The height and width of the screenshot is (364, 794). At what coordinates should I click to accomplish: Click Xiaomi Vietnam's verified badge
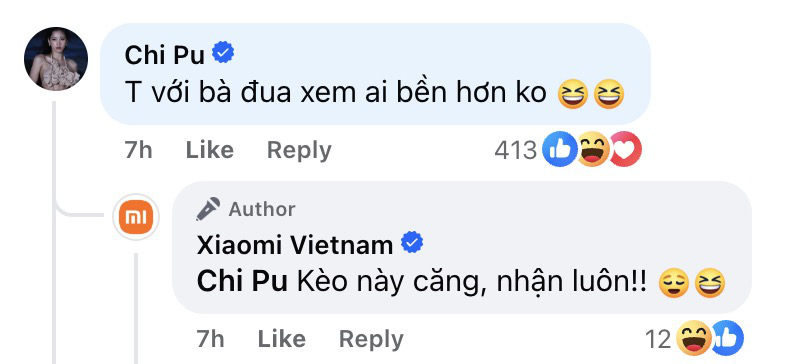[x=412, y=243]
